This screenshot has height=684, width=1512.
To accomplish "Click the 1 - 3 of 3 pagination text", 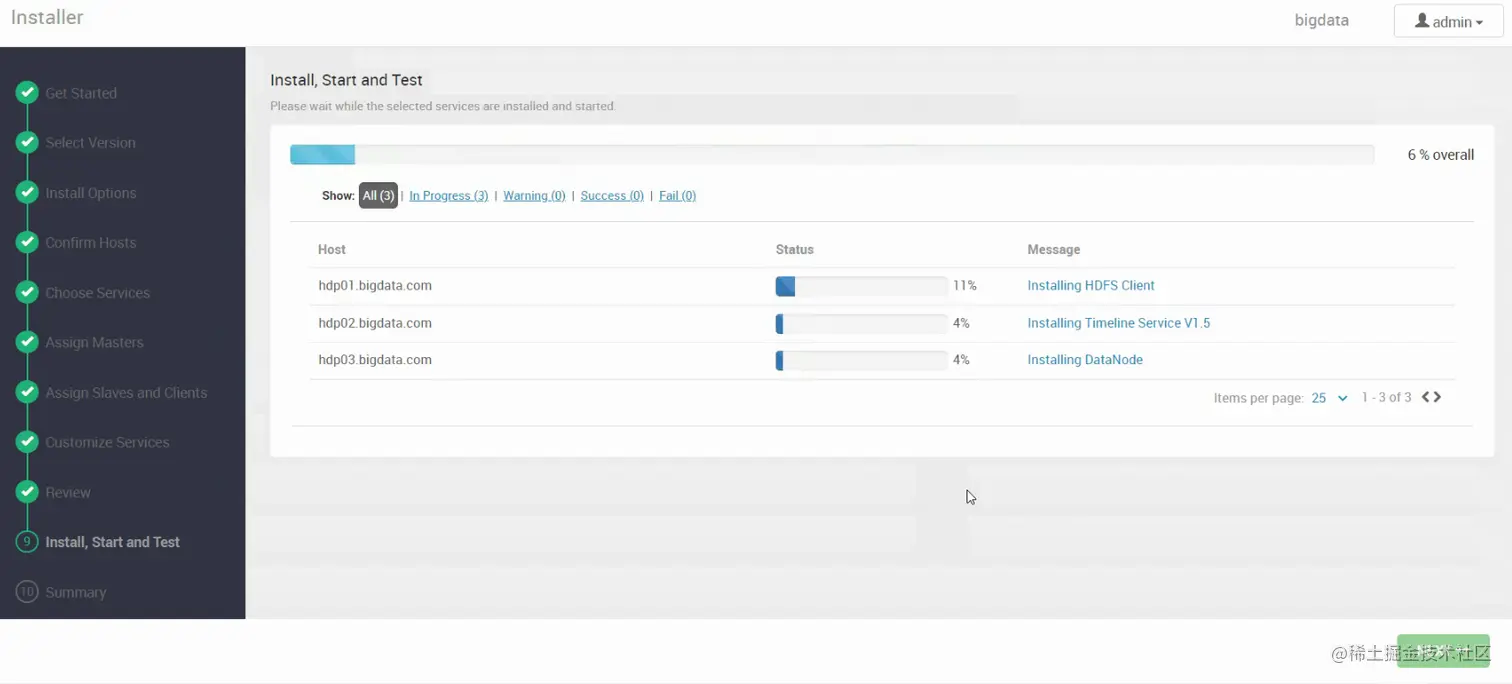I will point(1386,397).
